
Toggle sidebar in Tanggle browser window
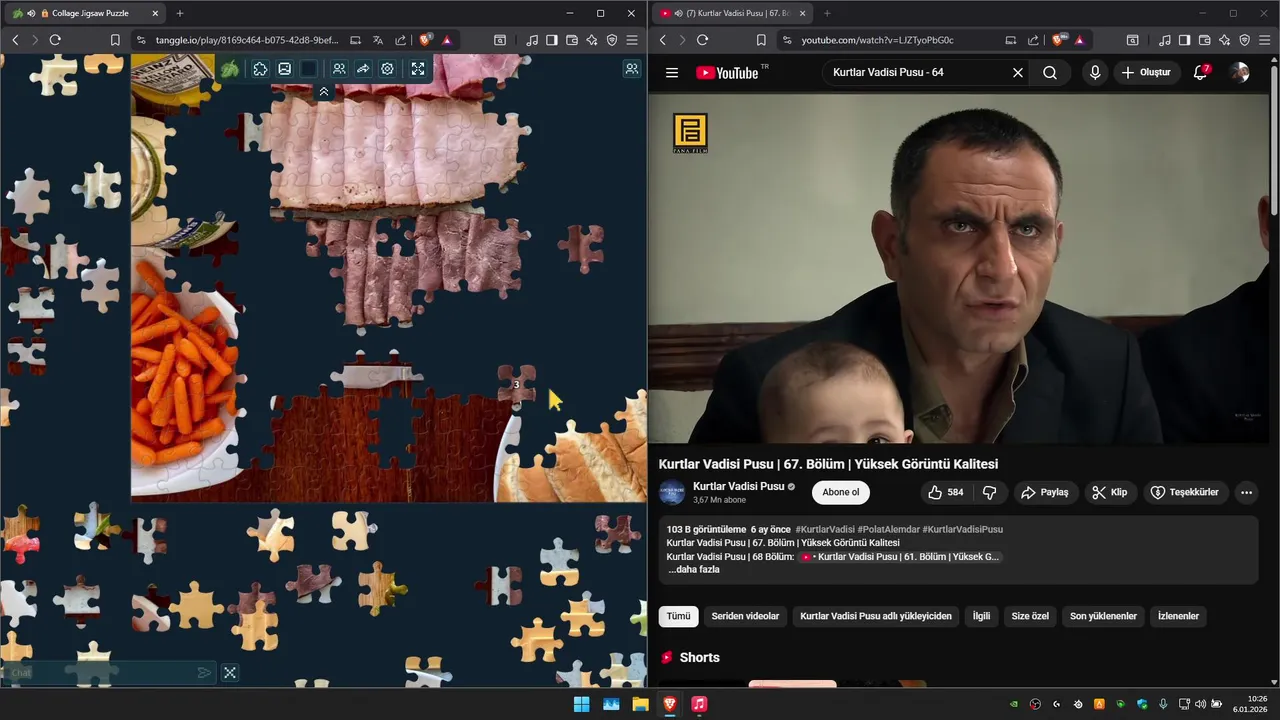(552, 40)
